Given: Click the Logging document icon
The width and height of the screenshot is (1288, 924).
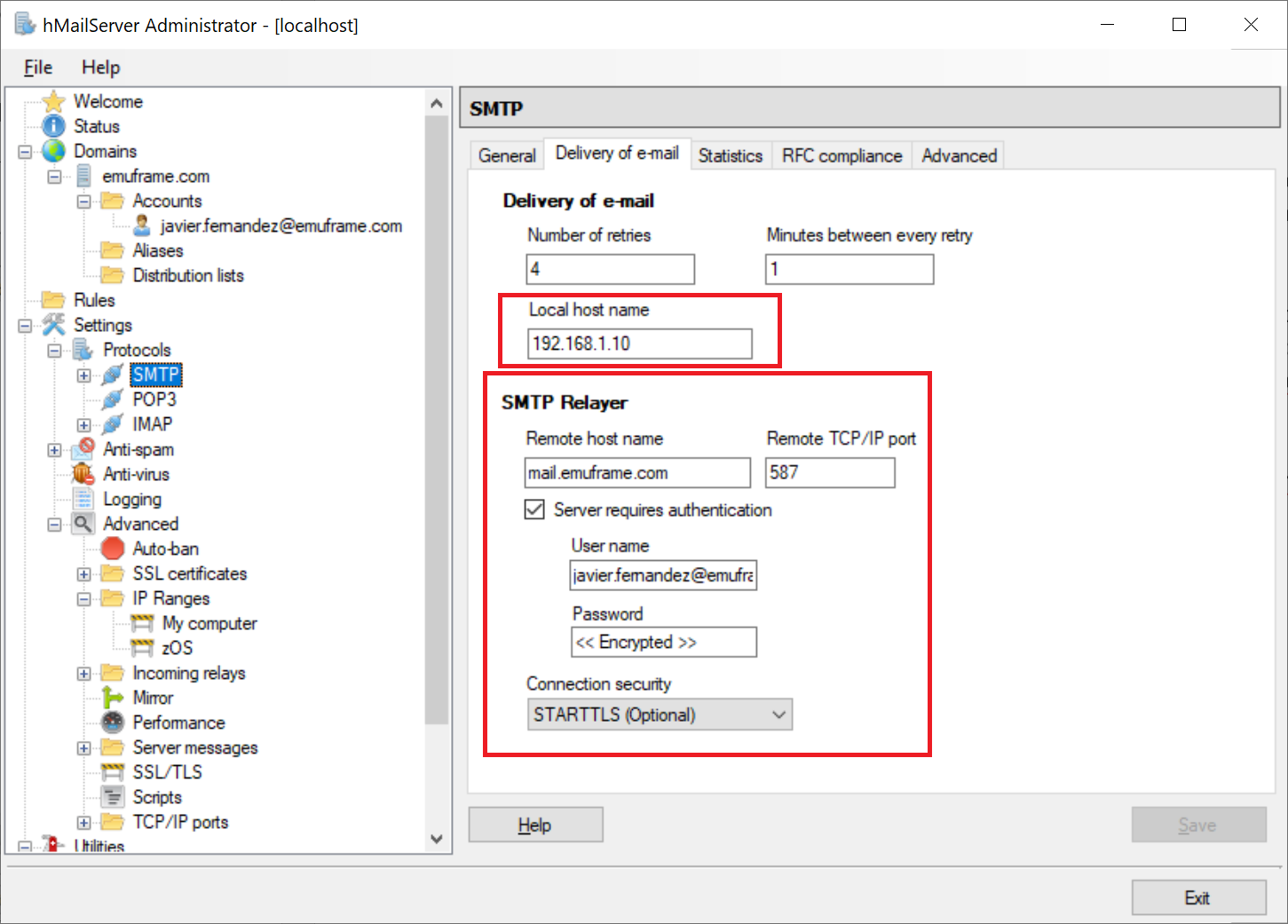Looking at the screenshot, I should [83, 499].
